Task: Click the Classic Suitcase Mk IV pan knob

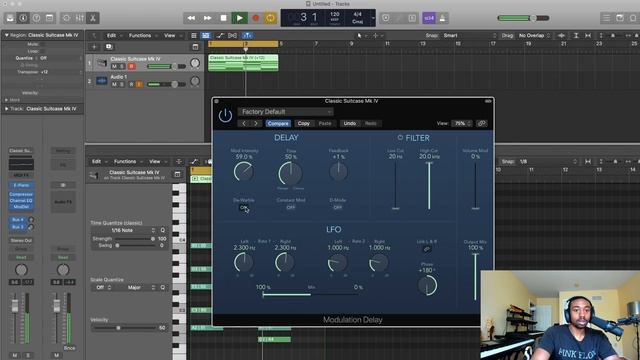Action: tap(195, 63)
